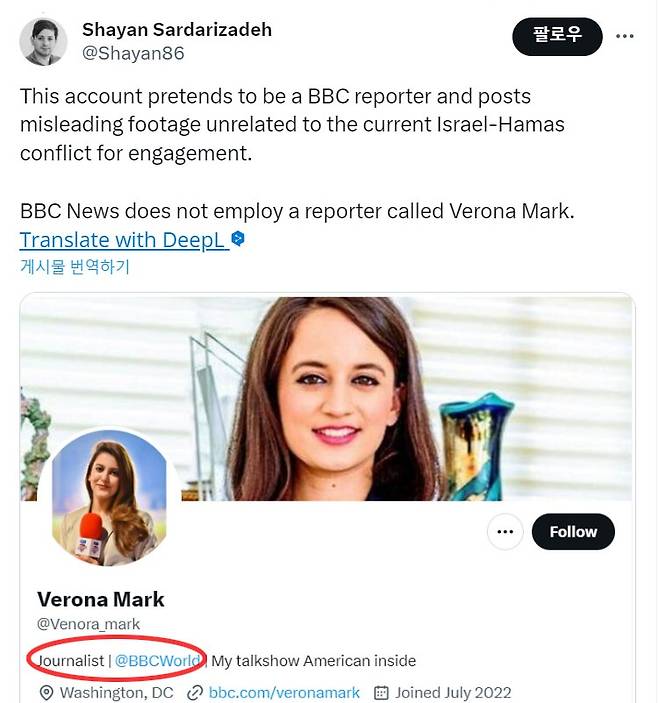Click the blue badge icon beside DeepL

pyautogui.click(x=238, y=240)
